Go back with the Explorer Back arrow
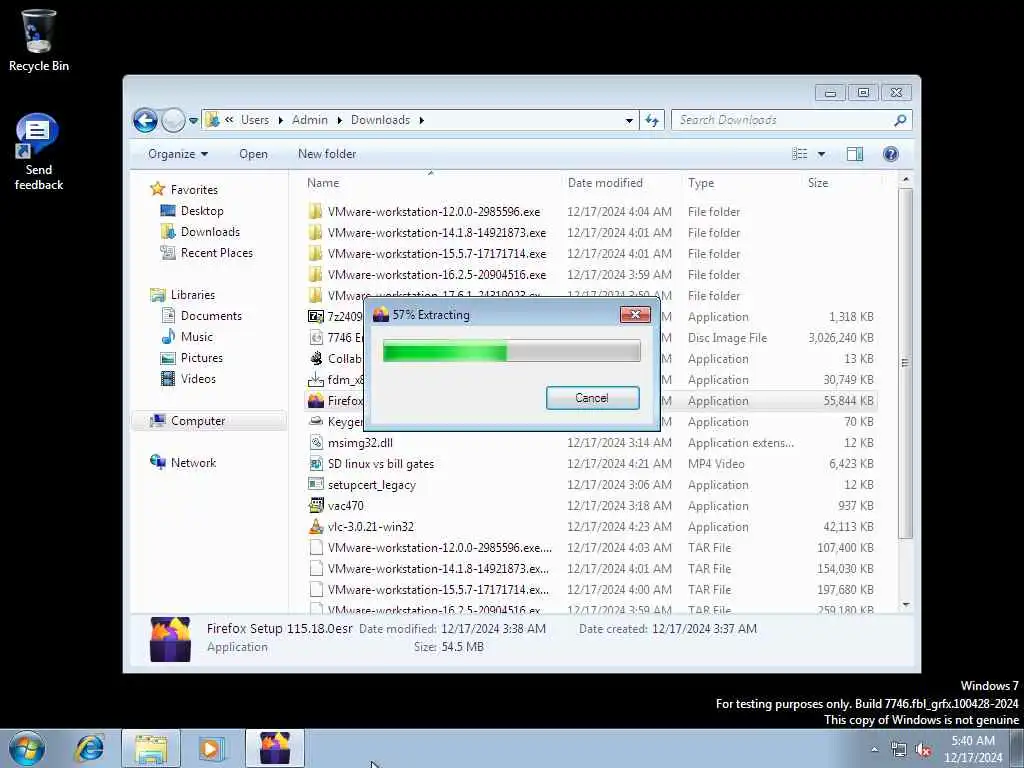1024x768 pixels. click(145, 120)
